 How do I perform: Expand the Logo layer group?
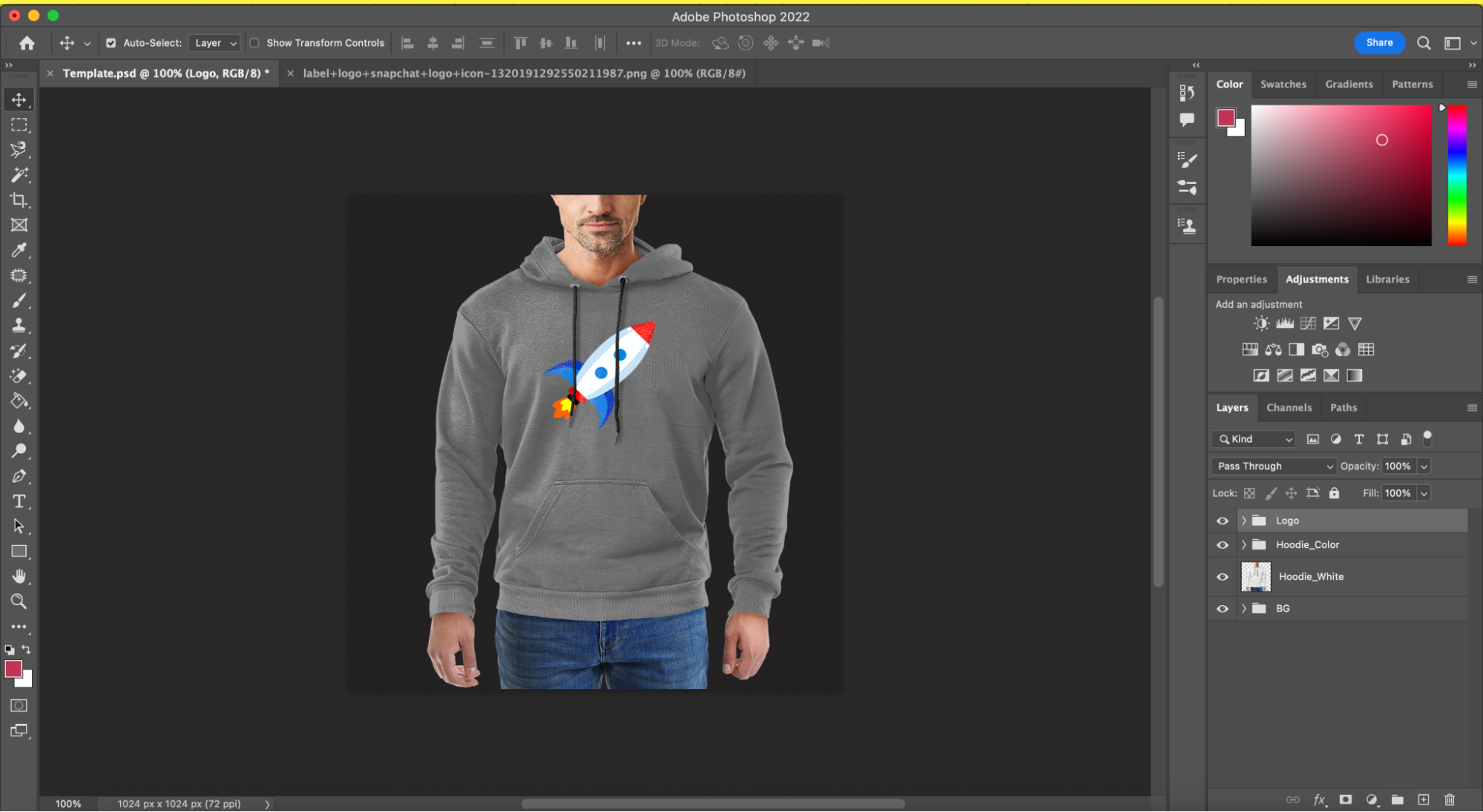pos(1244,521)
